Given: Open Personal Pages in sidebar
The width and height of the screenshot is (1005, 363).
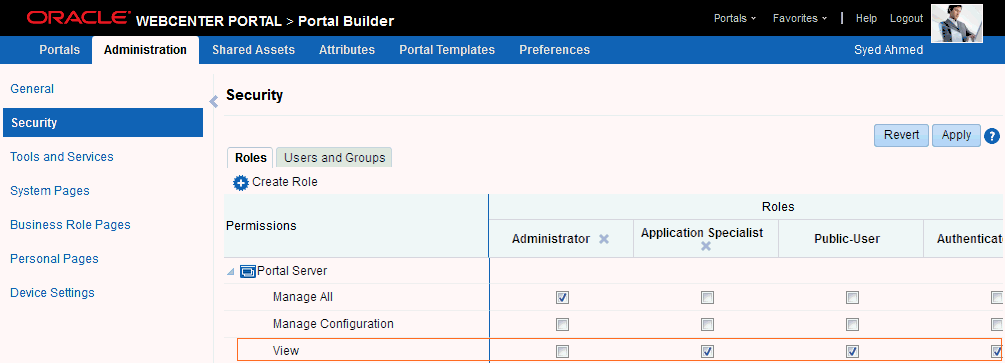Looking at the screenshot, I should tap(54, 259).
